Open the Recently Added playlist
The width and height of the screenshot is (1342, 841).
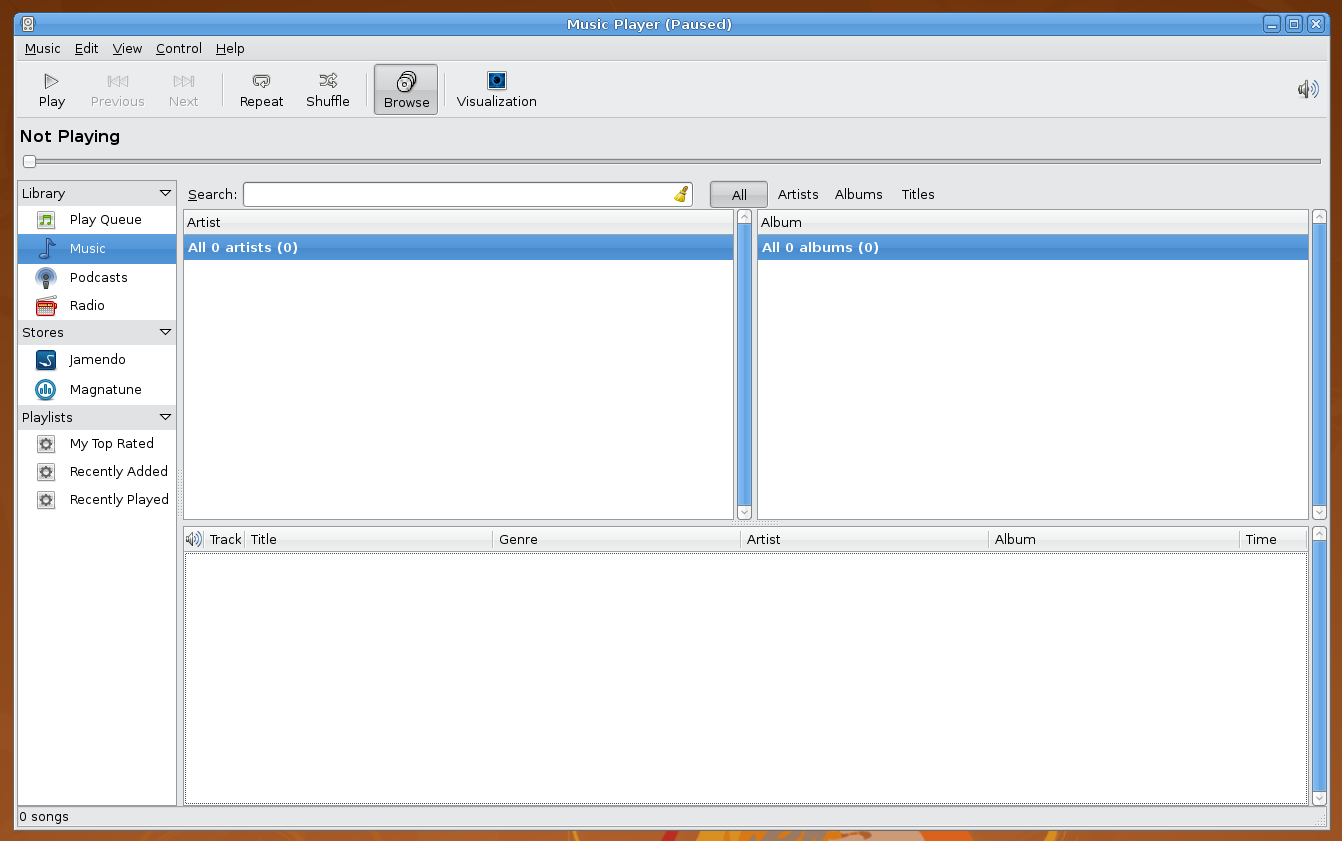click(x=118, y=471)
